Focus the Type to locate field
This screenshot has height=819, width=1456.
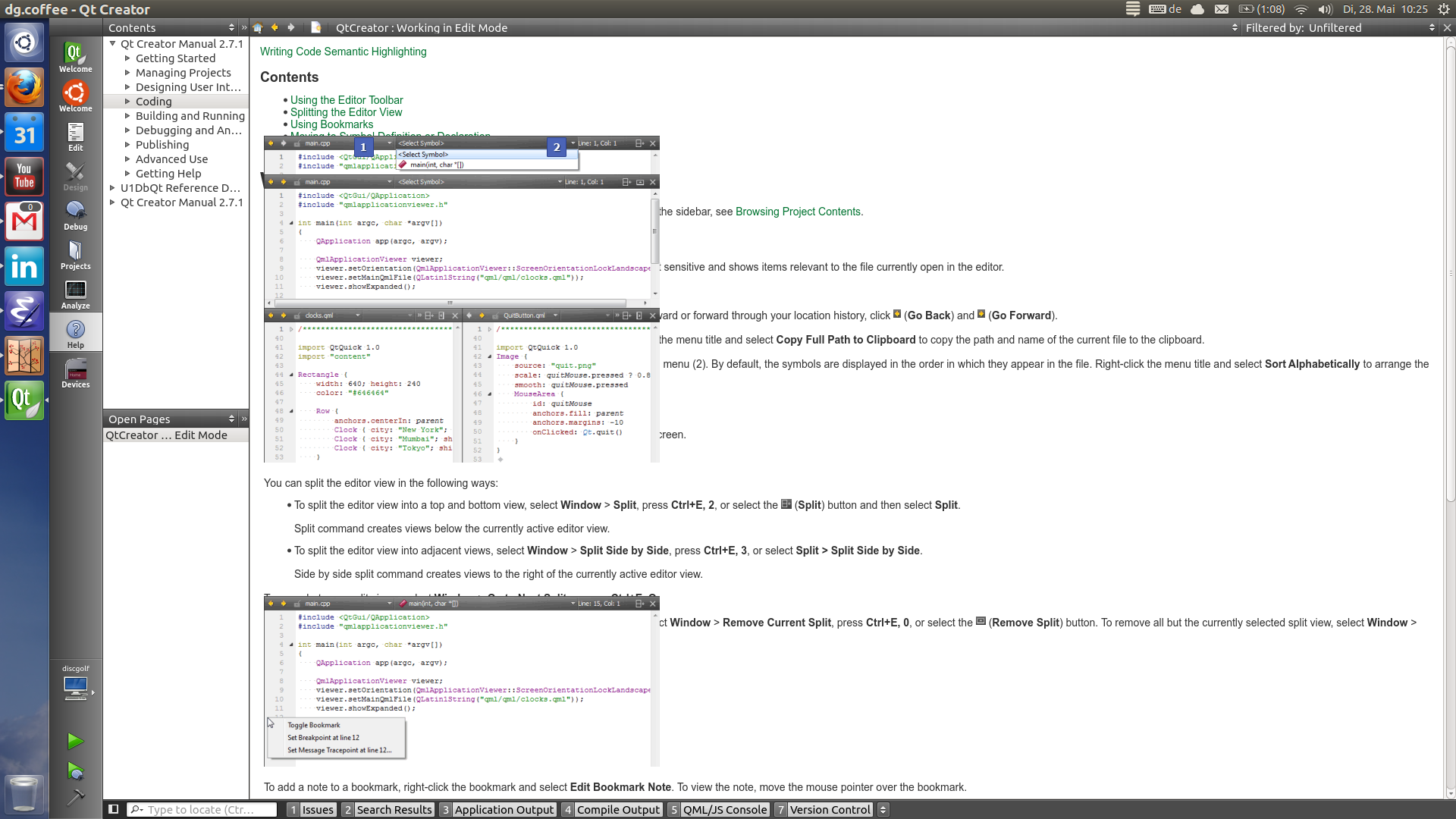pos(202,810)
